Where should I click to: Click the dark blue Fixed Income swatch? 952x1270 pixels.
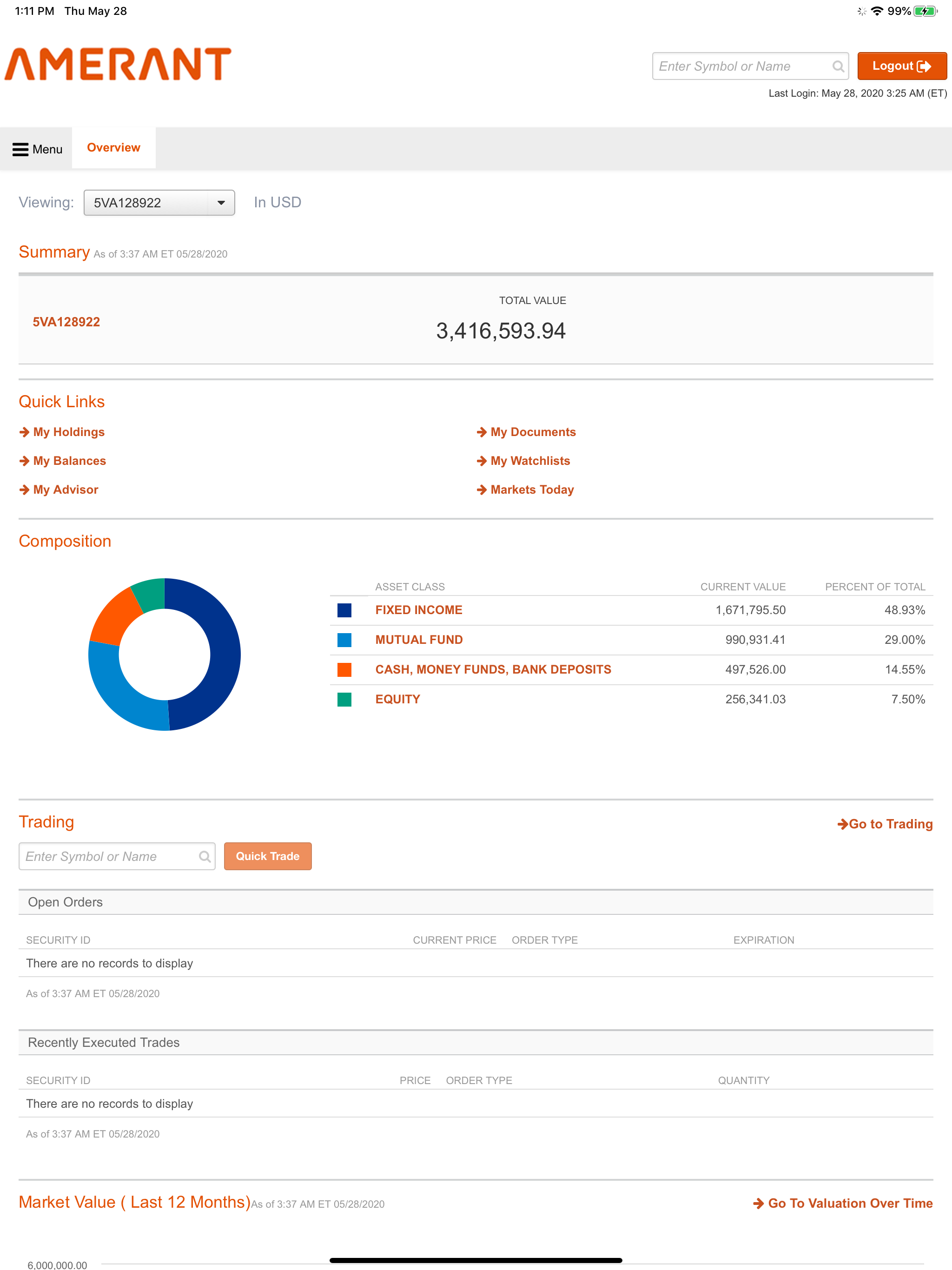(x=344, y=610)
